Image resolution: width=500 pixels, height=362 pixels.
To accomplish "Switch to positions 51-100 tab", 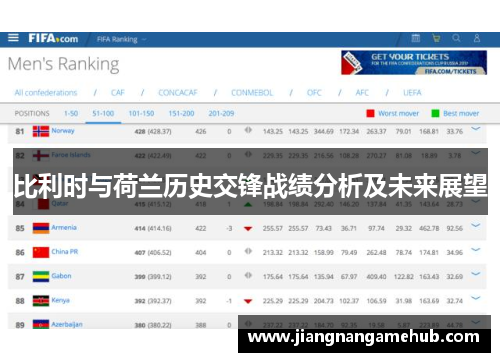I will [x=103, y=114].
